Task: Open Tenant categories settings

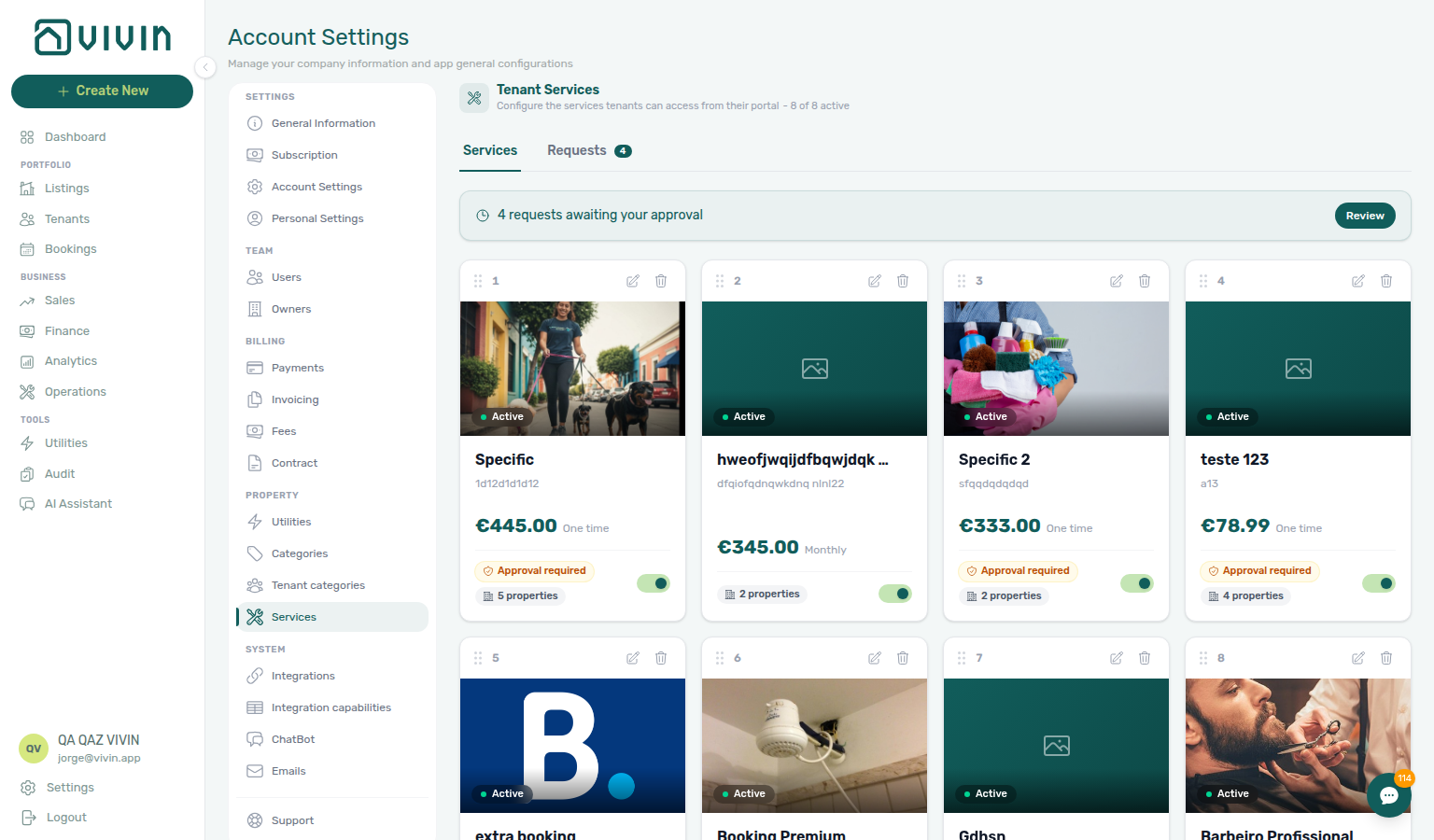Action: [332, 585]
